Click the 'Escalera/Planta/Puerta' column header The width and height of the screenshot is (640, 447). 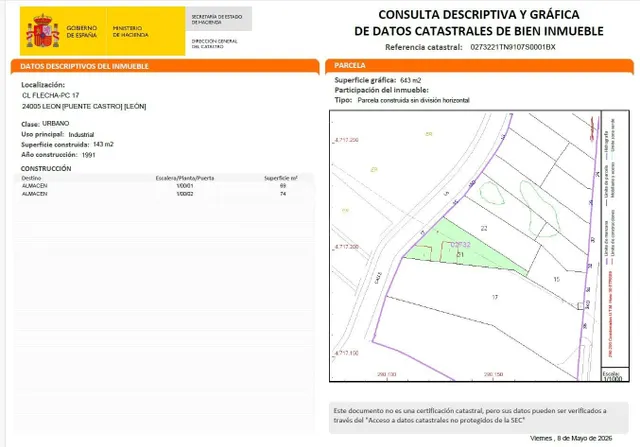(x=185, y=178)
